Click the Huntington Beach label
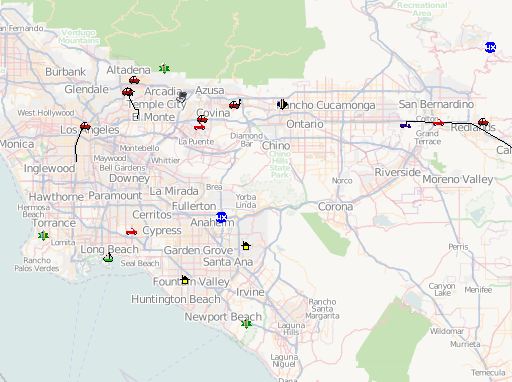Viewport: 512px width, 382px height. tap(176, 299)
